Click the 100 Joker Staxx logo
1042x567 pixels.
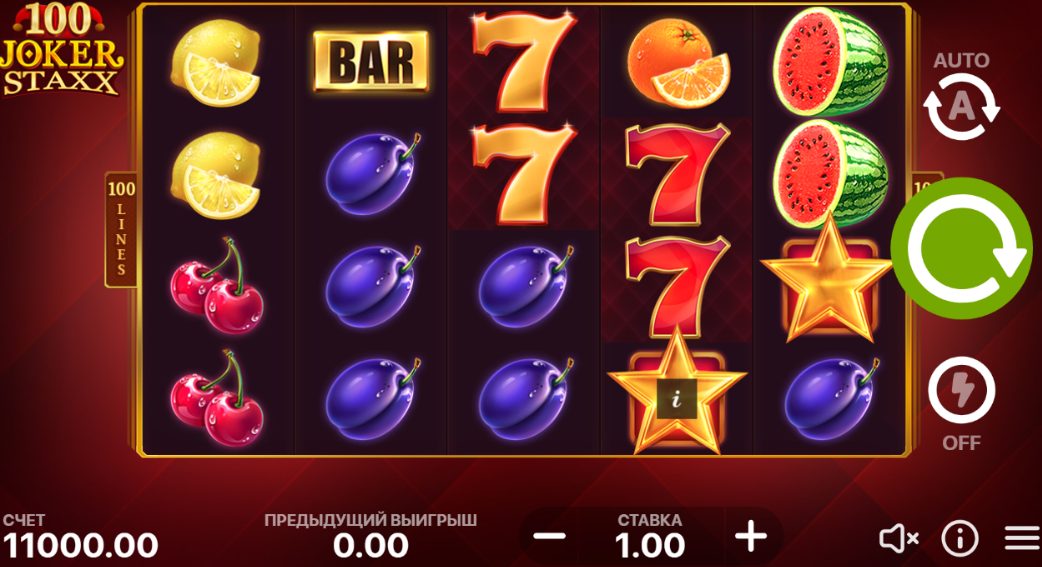point(61,50)
